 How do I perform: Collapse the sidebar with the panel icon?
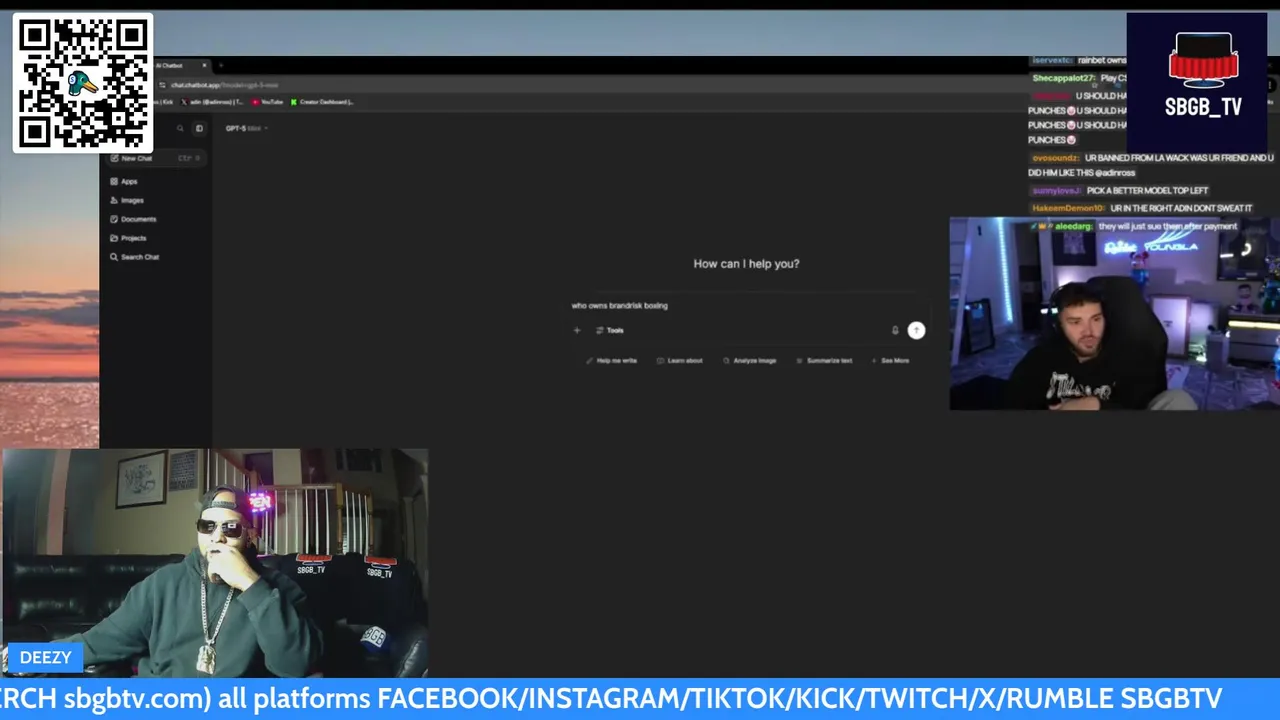point(199,128)
